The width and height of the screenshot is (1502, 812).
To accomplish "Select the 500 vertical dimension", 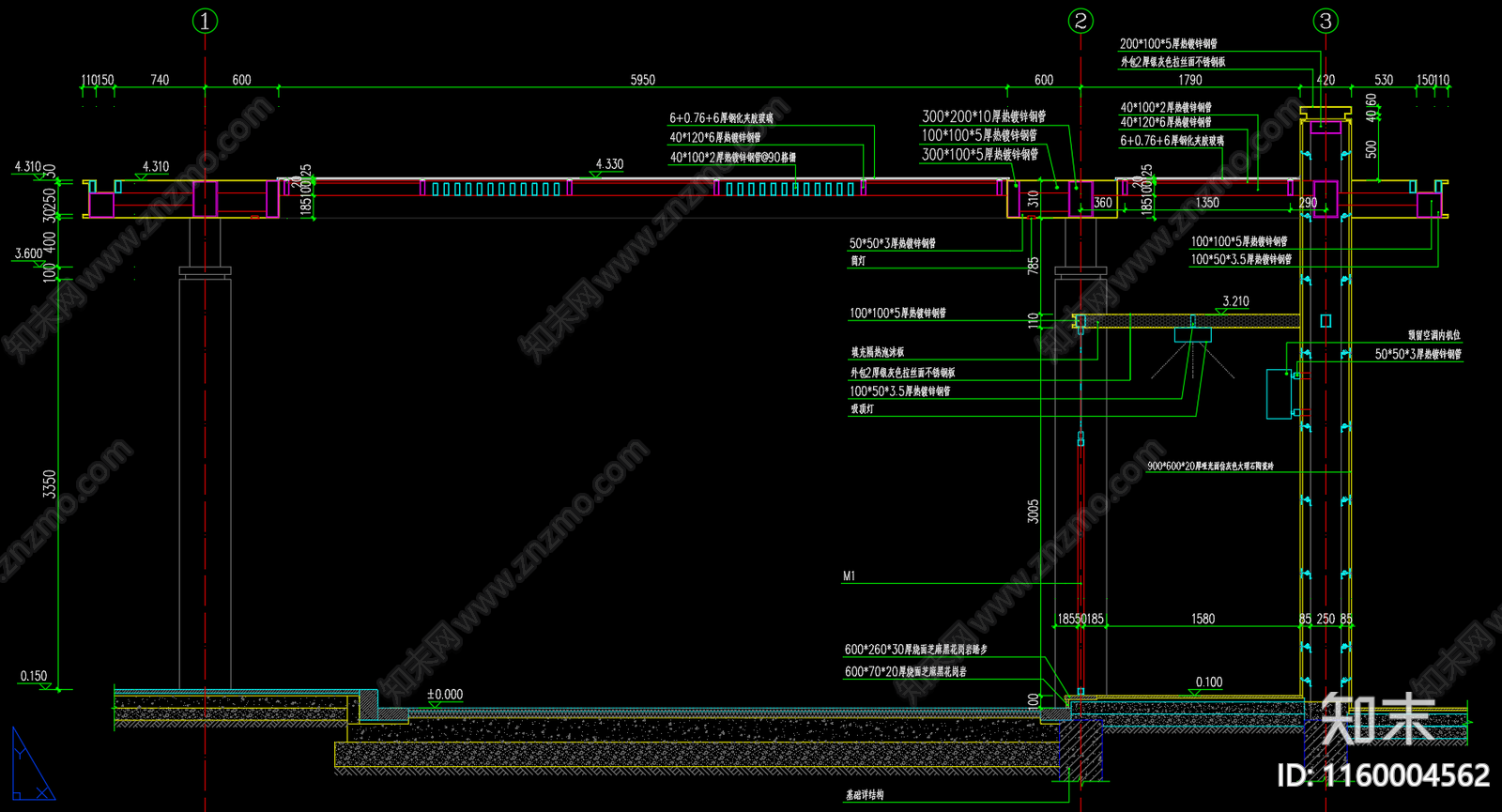I will point(1372,148).
